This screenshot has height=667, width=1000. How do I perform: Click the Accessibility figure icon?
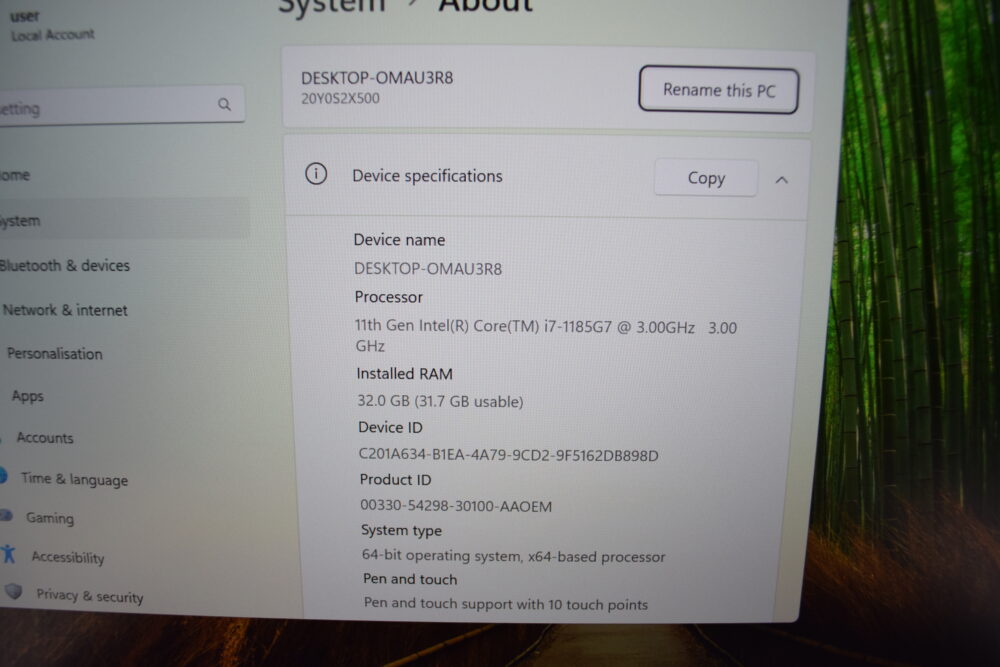8,554
